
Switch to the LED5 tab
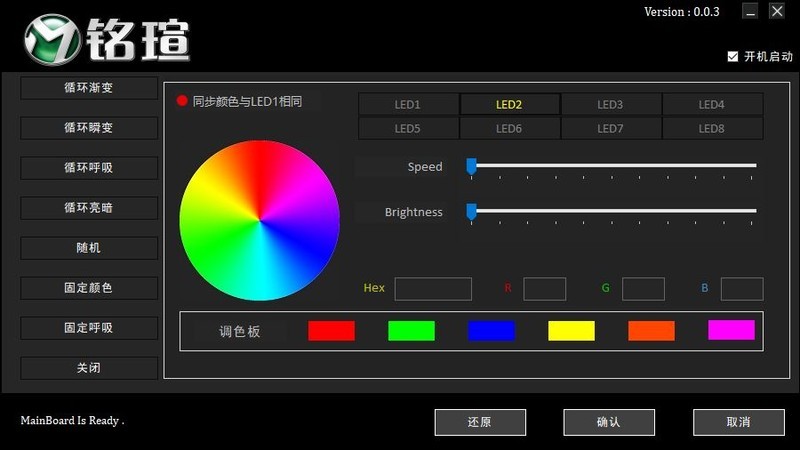(408, 128)
